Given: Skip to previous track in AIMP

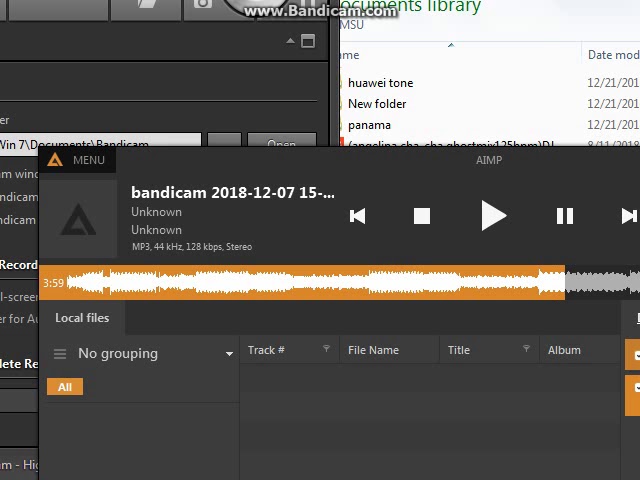Looking at the screenshot, I should coord(358,216).
